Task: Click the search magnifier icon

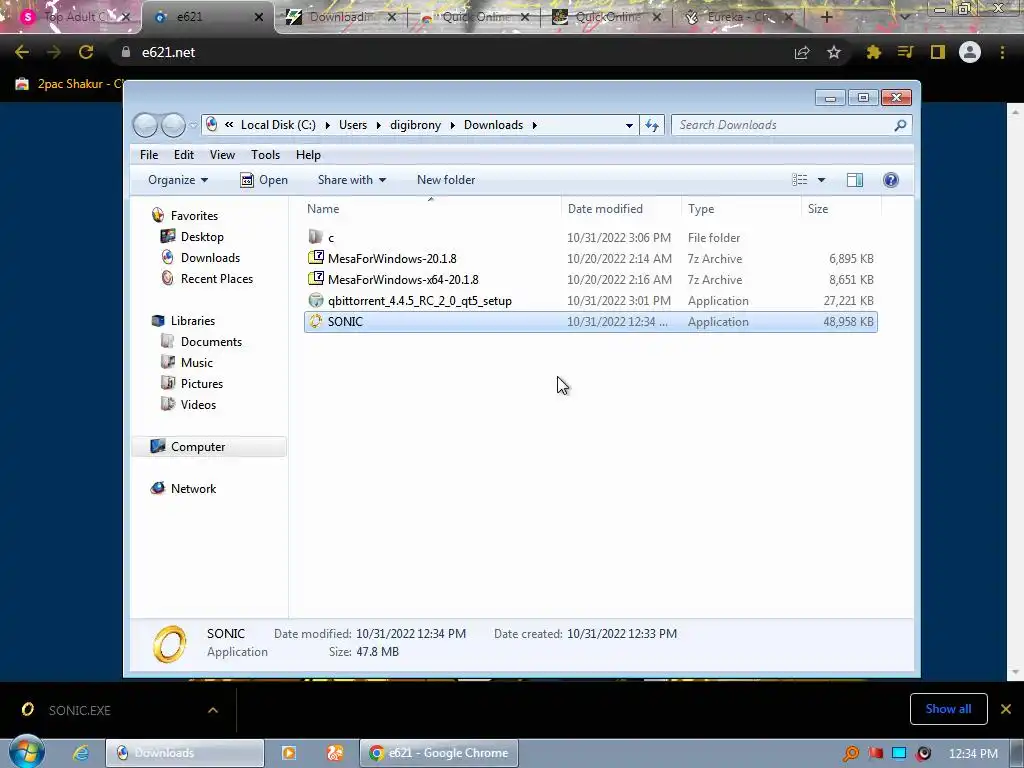Action: 900,125
